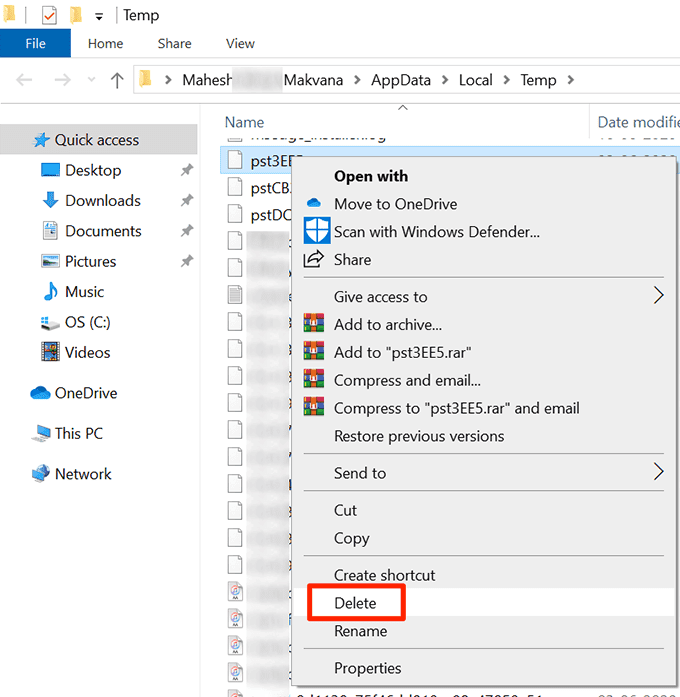Open the Quick Access Toolbar customize dropdown

click(x=98, y=17)
